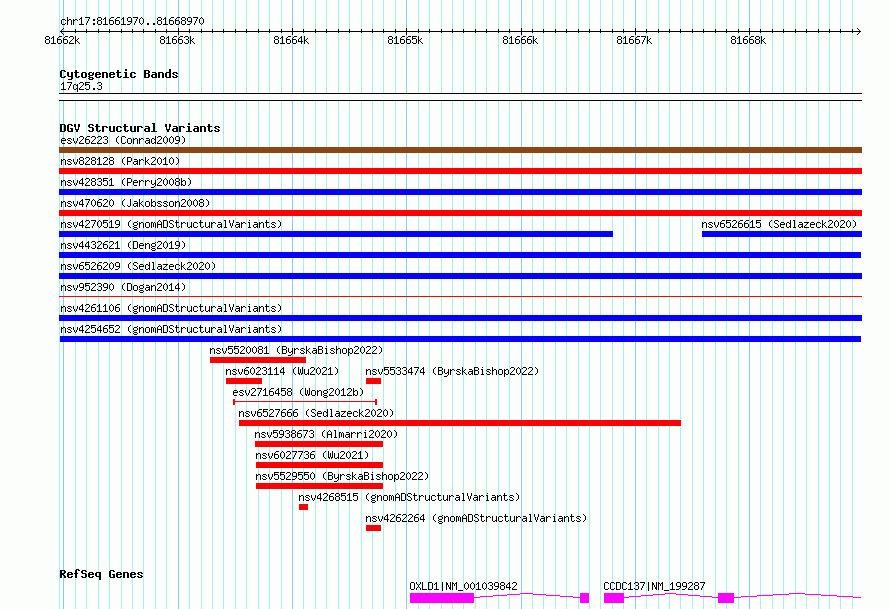Open CCDC137|NM_199287 gene label
Screen dimensions: 890x609
coord(654,586)
